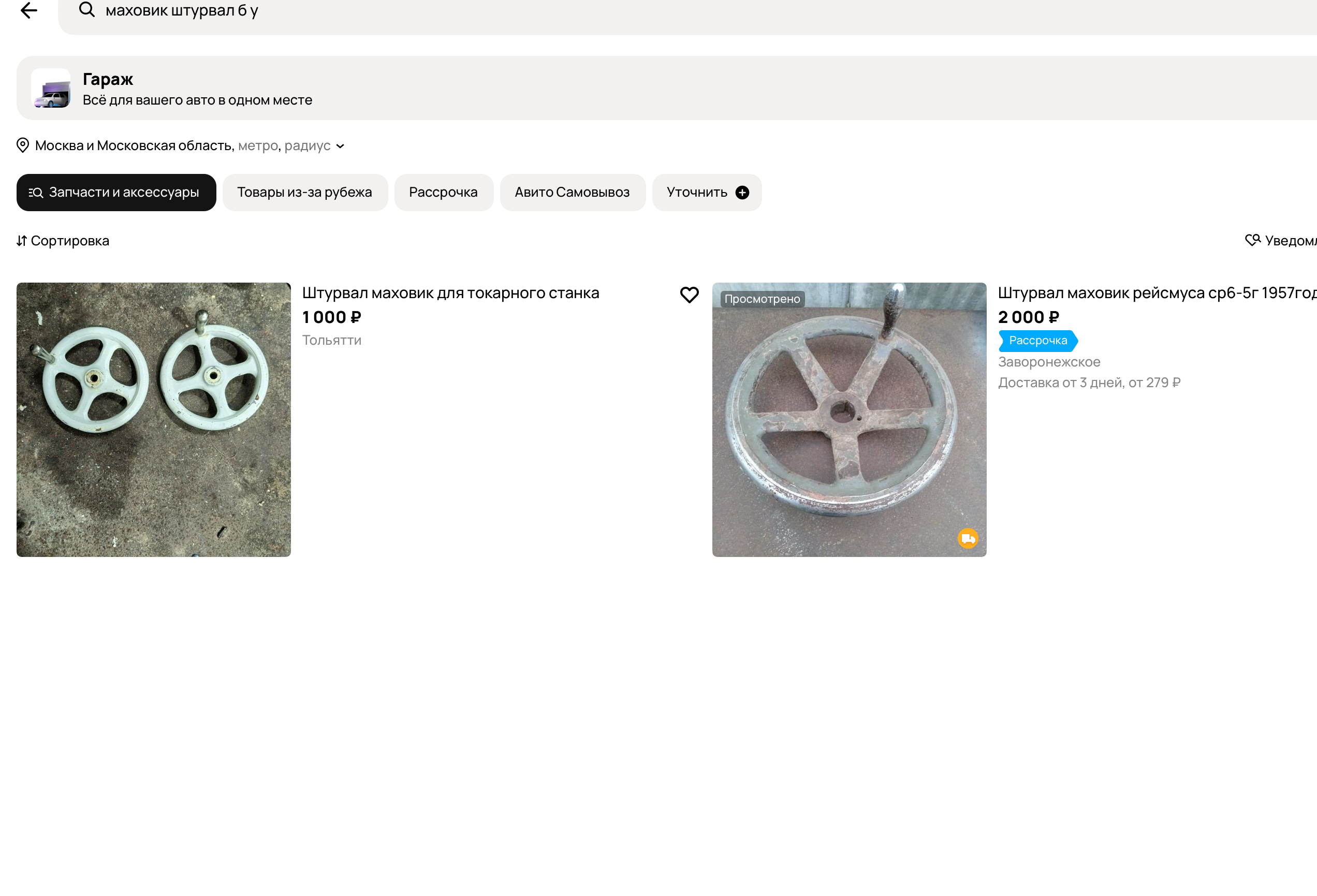Select the Товары из-за рубежа chip
This screenshot has width=1317, height=896.
(x=304, y=193)
